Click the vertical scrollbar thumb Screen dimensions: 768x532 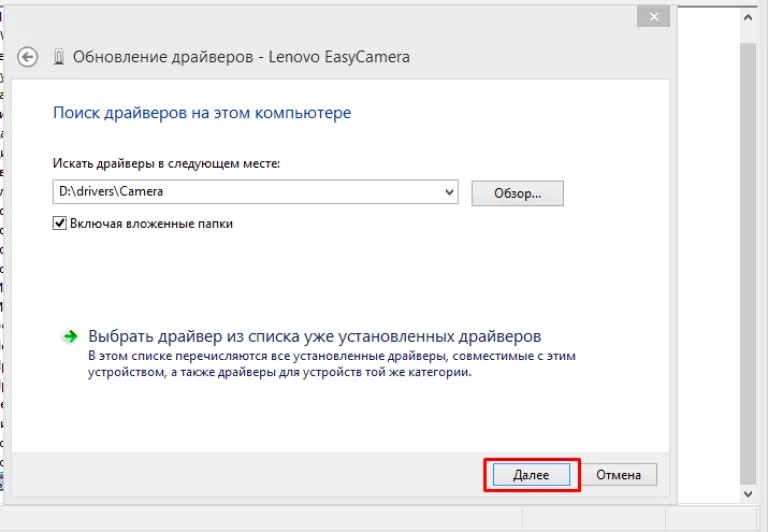[748, 264]
